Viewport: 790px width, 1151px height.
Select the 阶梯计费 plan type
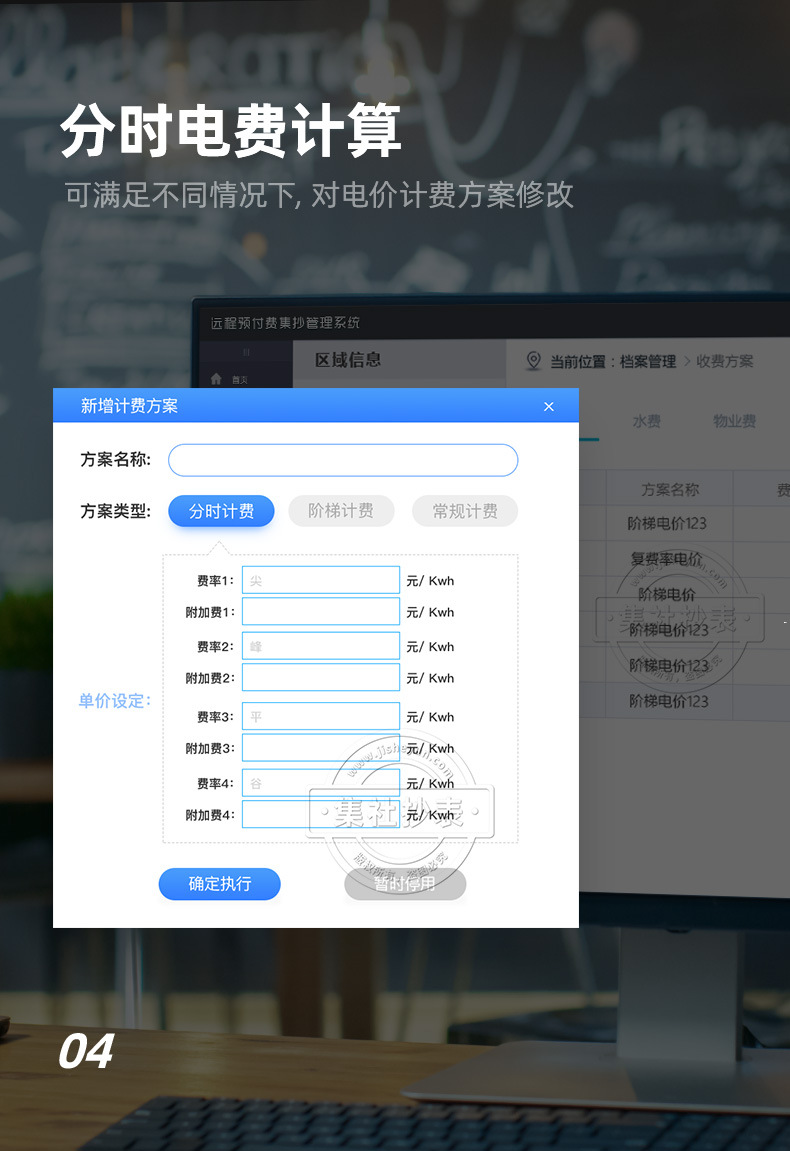tap(341, 511)
